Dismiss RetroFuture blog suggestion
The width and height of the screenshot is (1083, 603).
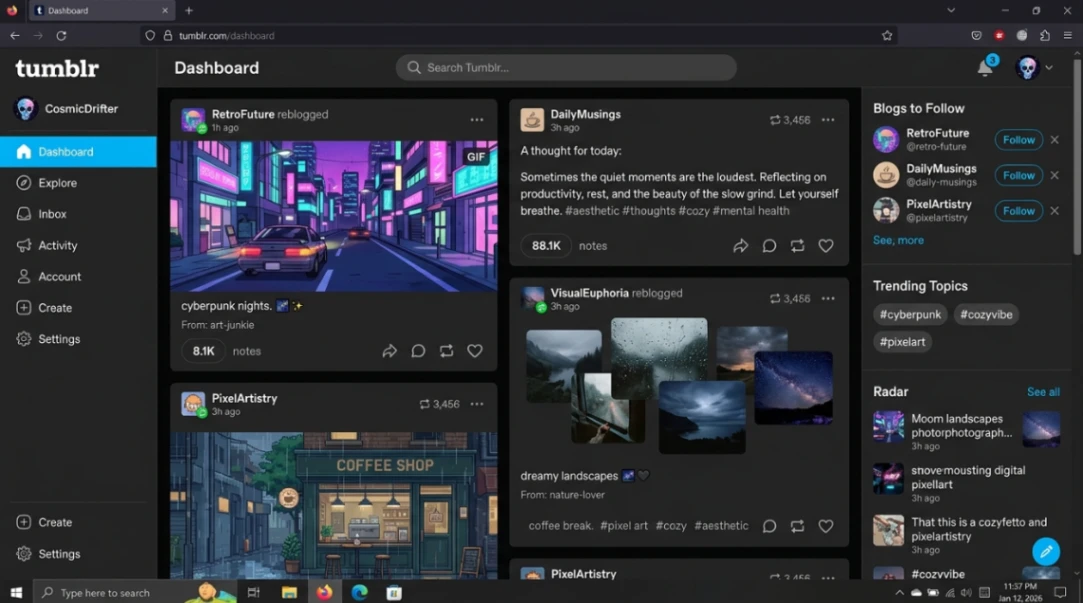1054,140
